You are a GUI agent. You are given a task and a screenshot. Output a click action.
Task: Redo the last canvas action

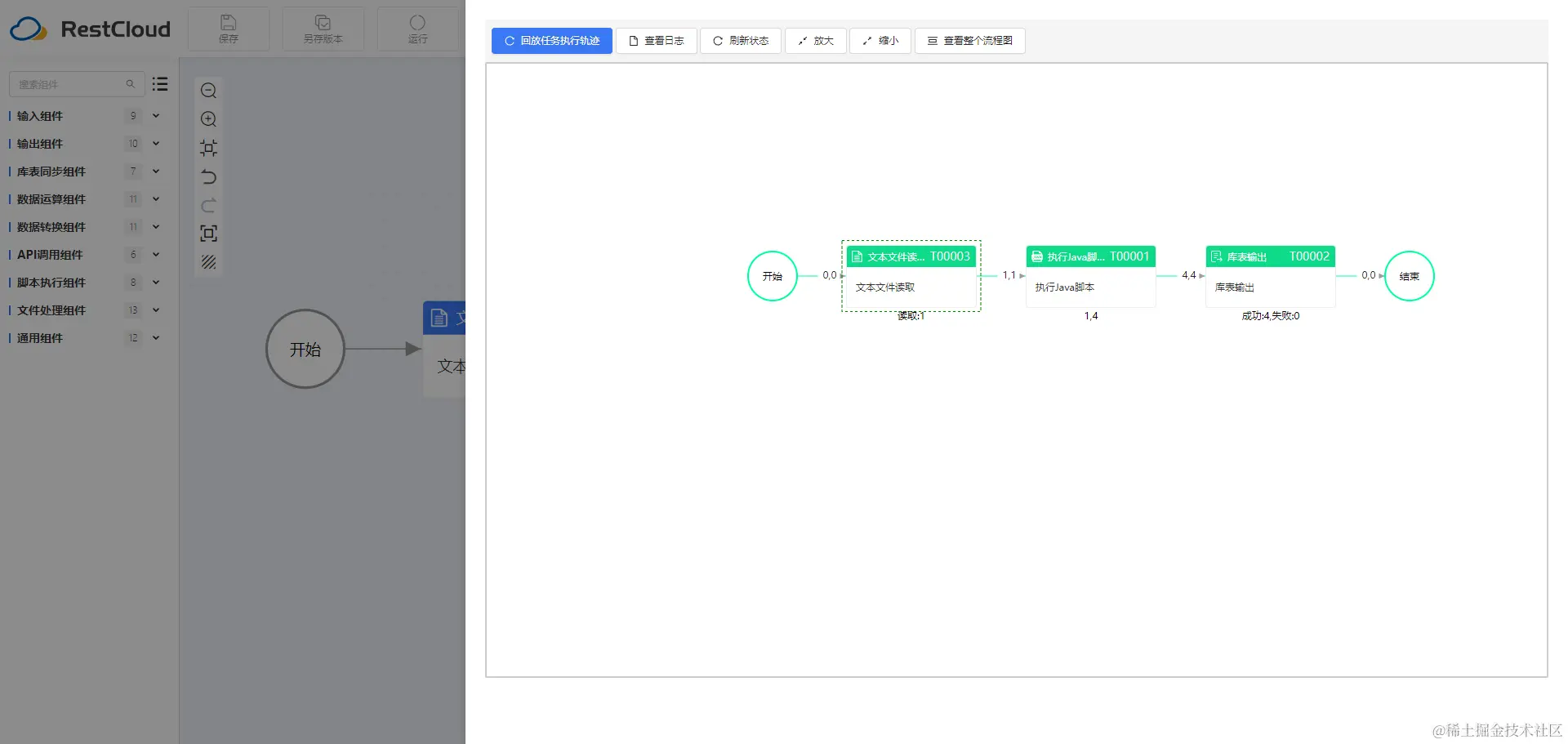(x=209, y=205)
